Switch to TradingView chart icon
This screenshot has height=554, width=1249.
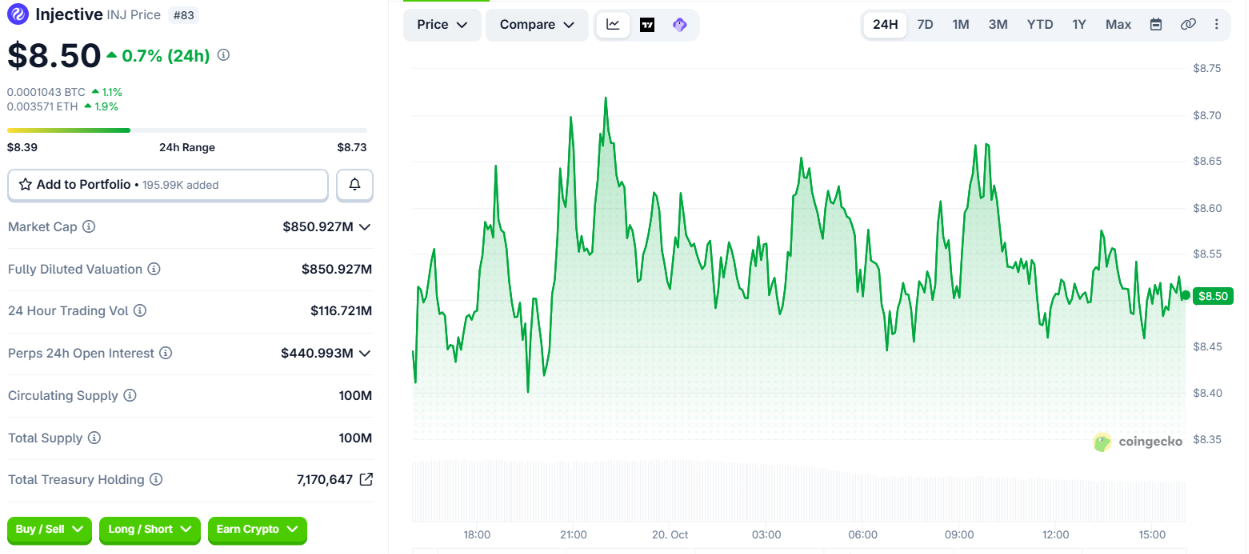coord(647,25)
